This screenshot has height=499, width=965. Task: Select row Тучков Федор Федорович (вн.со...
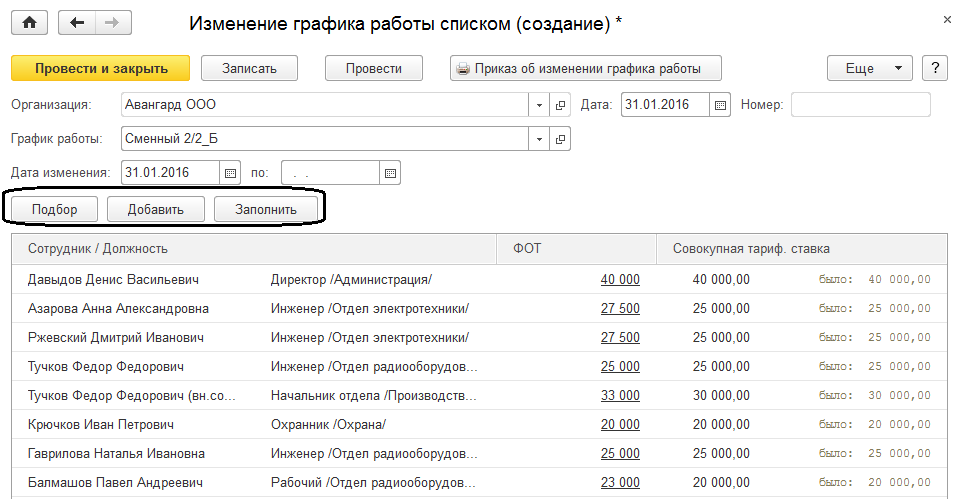479,395
